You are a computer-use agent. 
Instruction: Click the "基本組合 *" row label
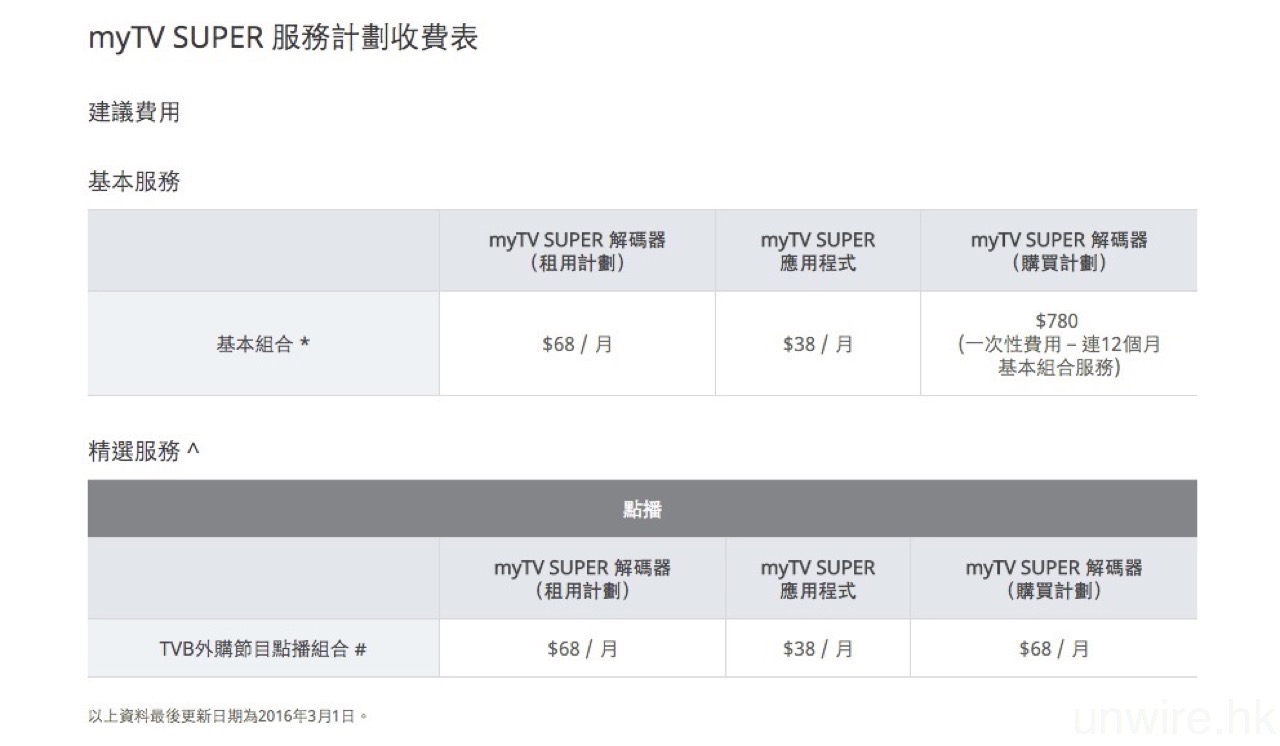click(263, 344)
